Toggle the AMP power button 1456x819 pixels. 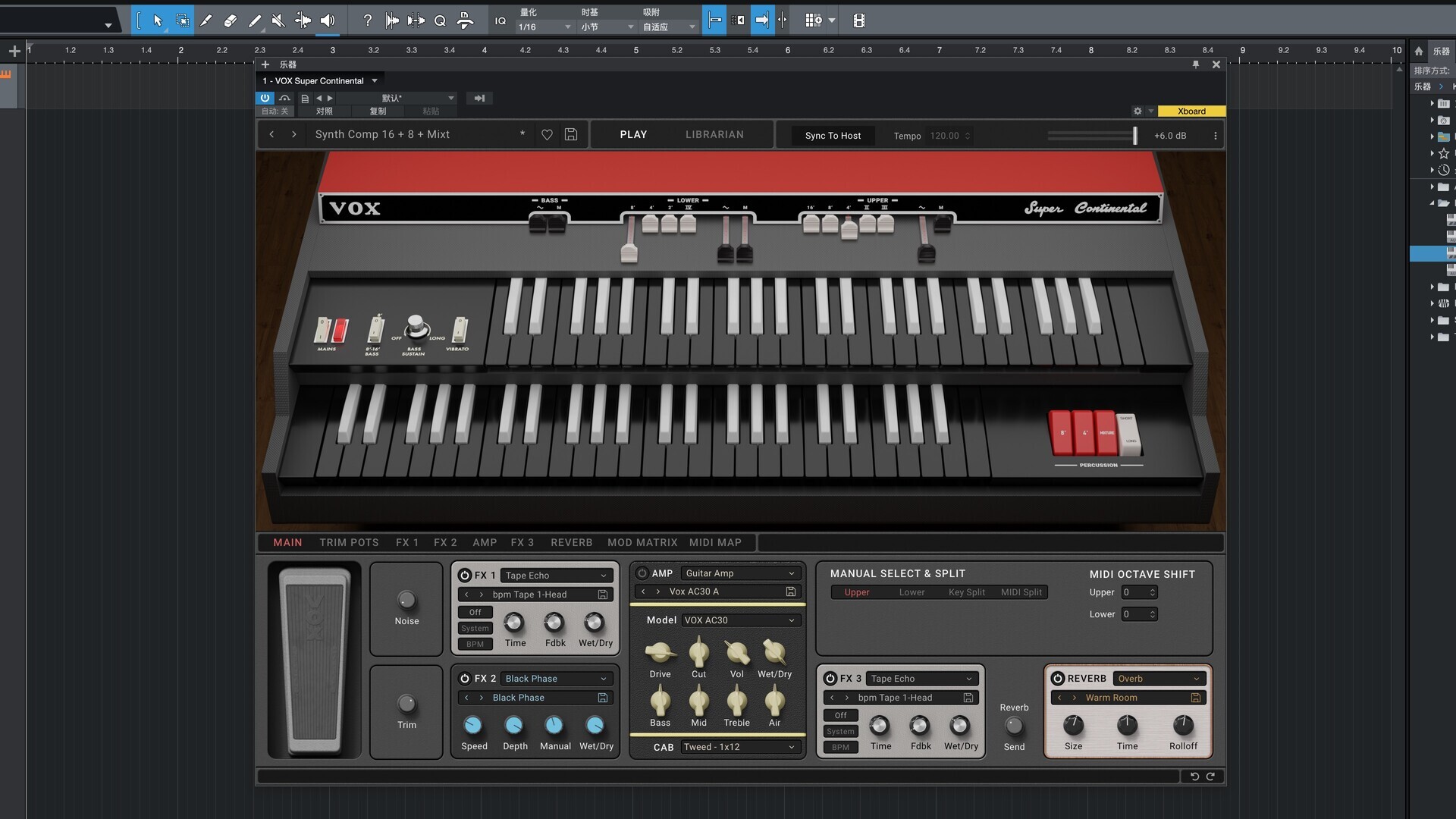pyautogui.click(x=642, y=573)
